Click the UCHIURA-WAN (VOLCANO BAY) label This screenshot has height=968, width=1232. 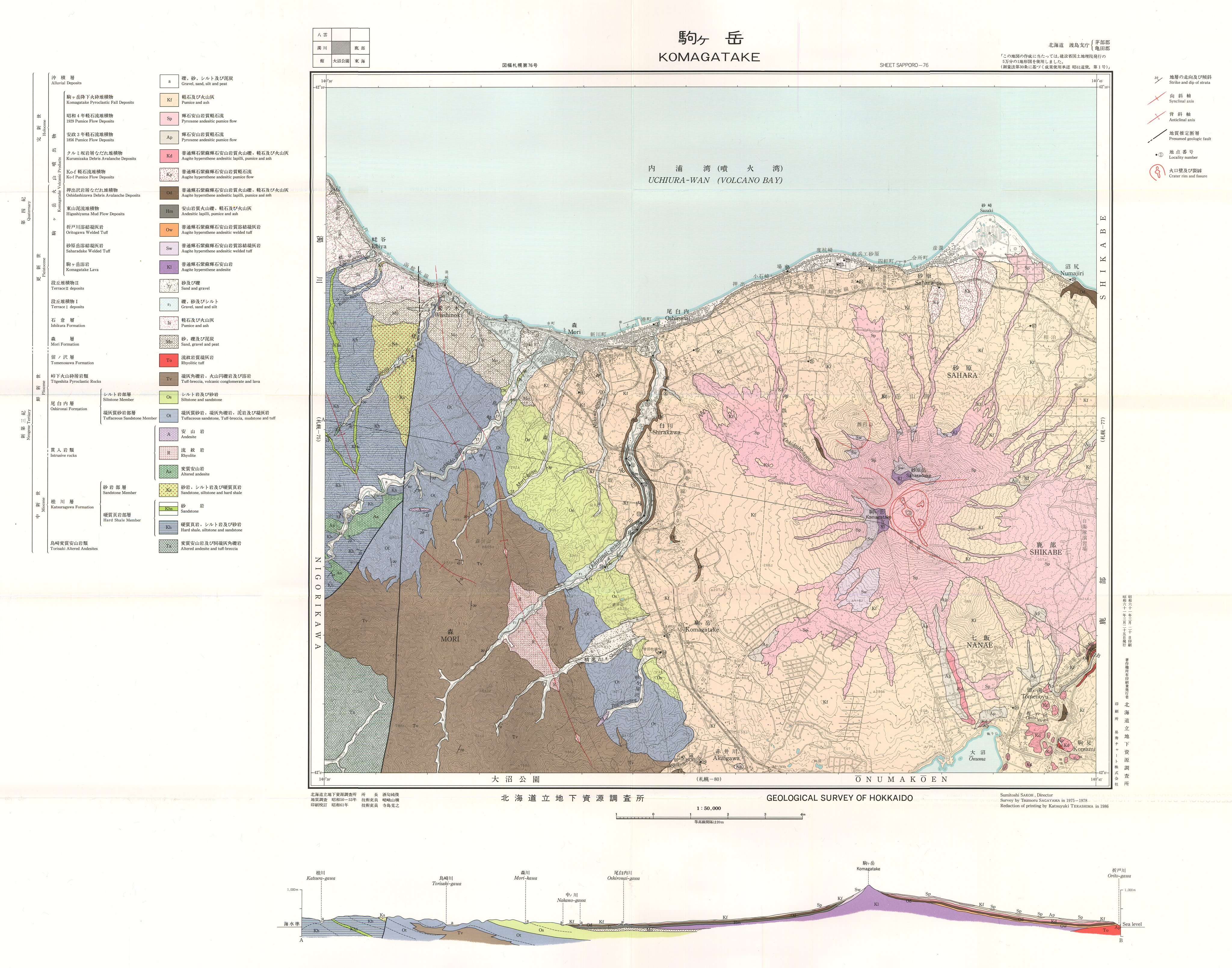(715, 180)
